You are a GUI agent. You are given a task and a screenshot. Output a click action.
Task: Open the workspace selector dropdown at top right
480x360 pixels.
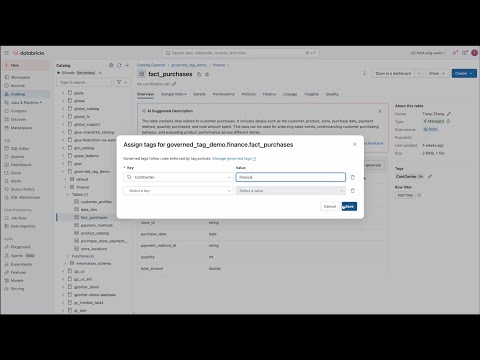click(x=428, y=53)
